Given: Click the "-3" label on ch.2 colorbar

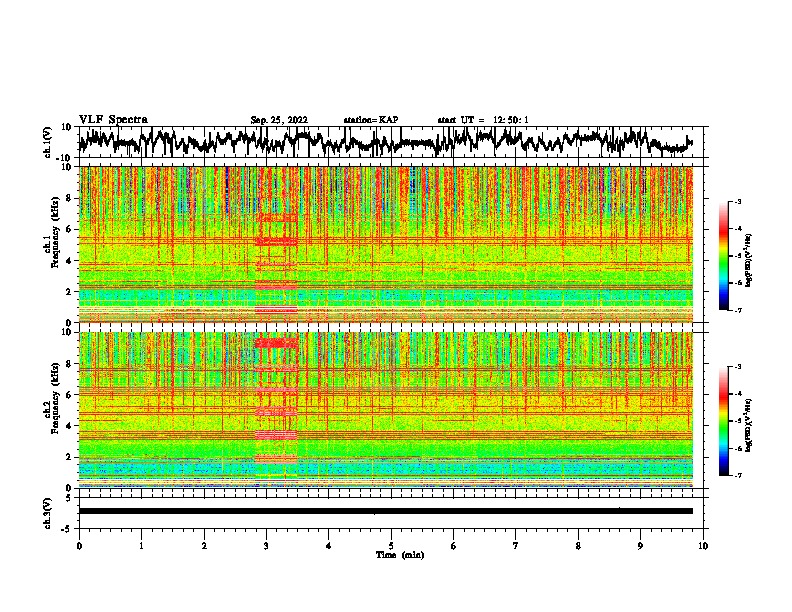Looking at the screenshot, I should [738, 367].
